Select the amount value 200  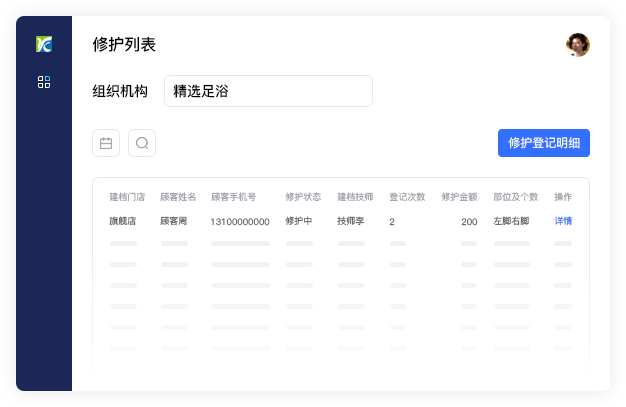[x=469, y=222]
